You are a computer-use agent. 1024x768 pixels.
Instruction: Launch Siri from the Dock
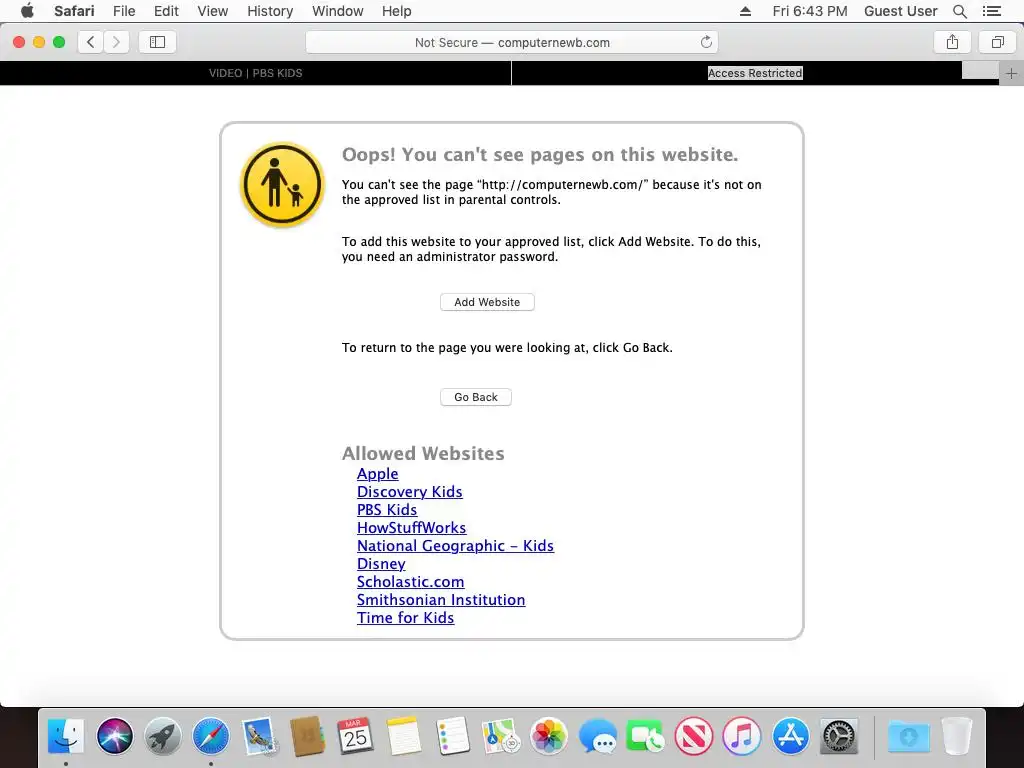[x=114, y=736]
